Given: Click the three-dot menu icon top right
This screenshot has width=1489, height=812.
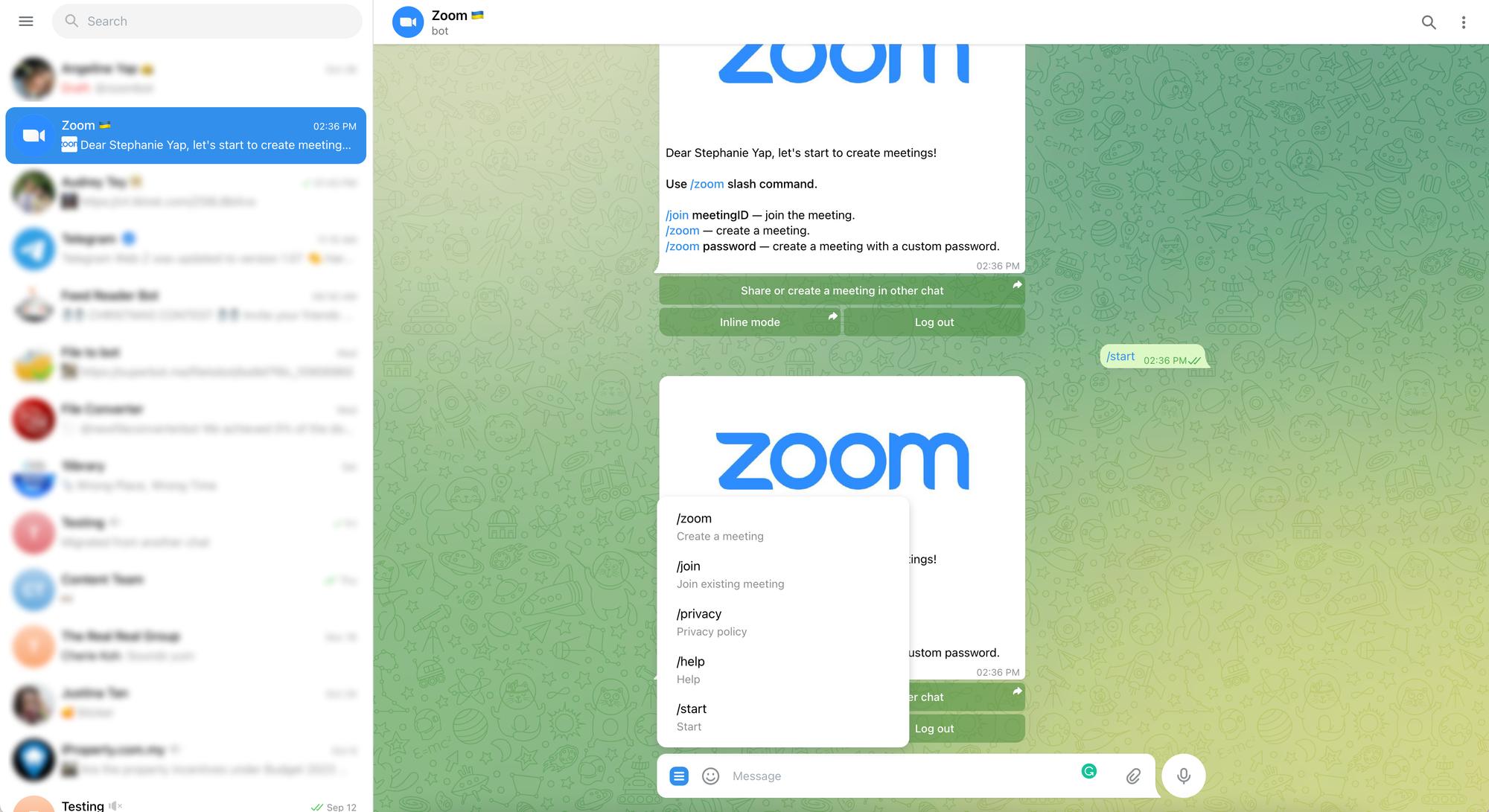Looking at the screenshot, I should tap(1463, 21).
